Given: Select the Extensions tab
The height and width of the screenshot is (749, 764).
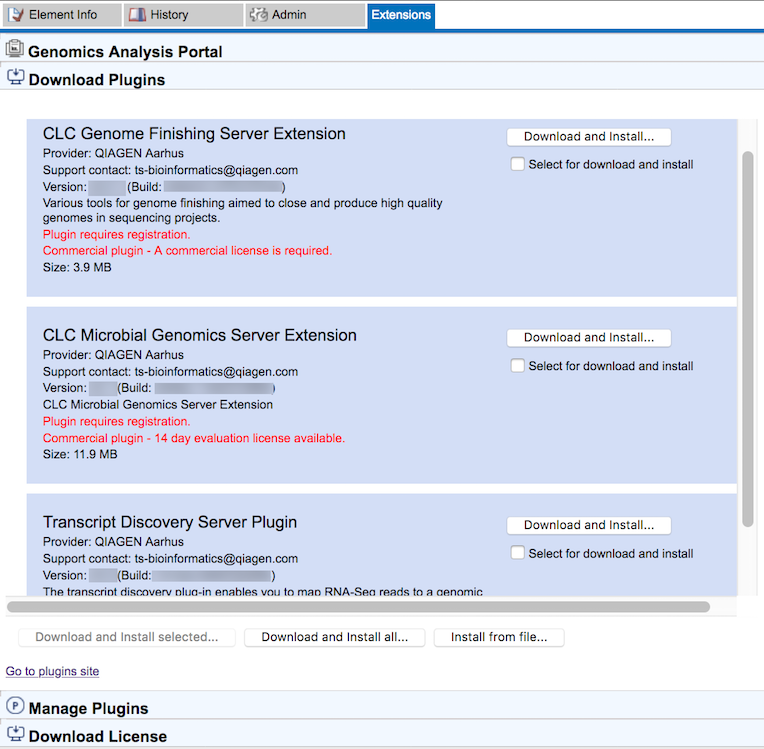Looking at the screenshot, I should (401, 16).
